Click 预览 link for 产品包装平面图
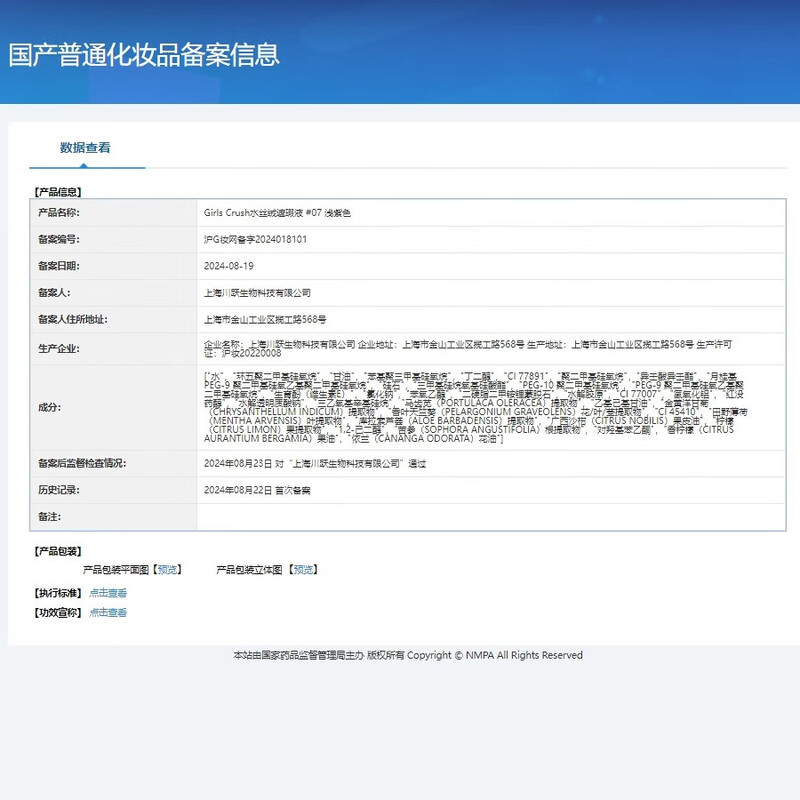 click(x=167, y=569)
